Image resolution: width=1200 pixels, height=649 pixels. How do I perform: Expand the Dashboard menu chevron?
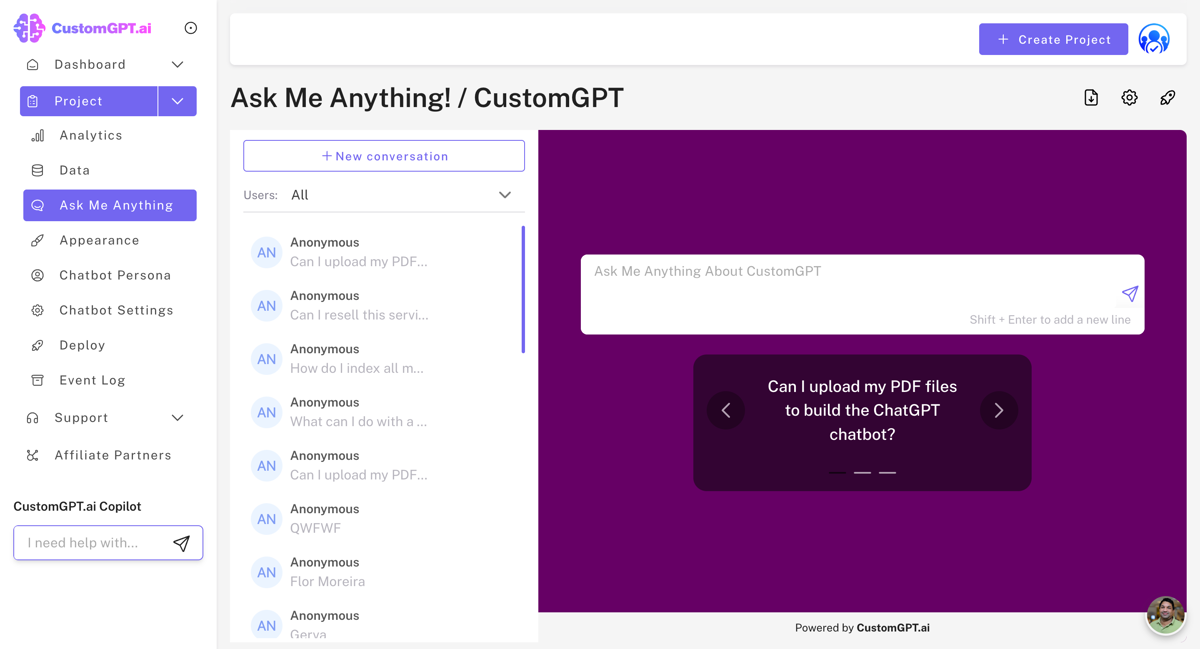point(177,65)
